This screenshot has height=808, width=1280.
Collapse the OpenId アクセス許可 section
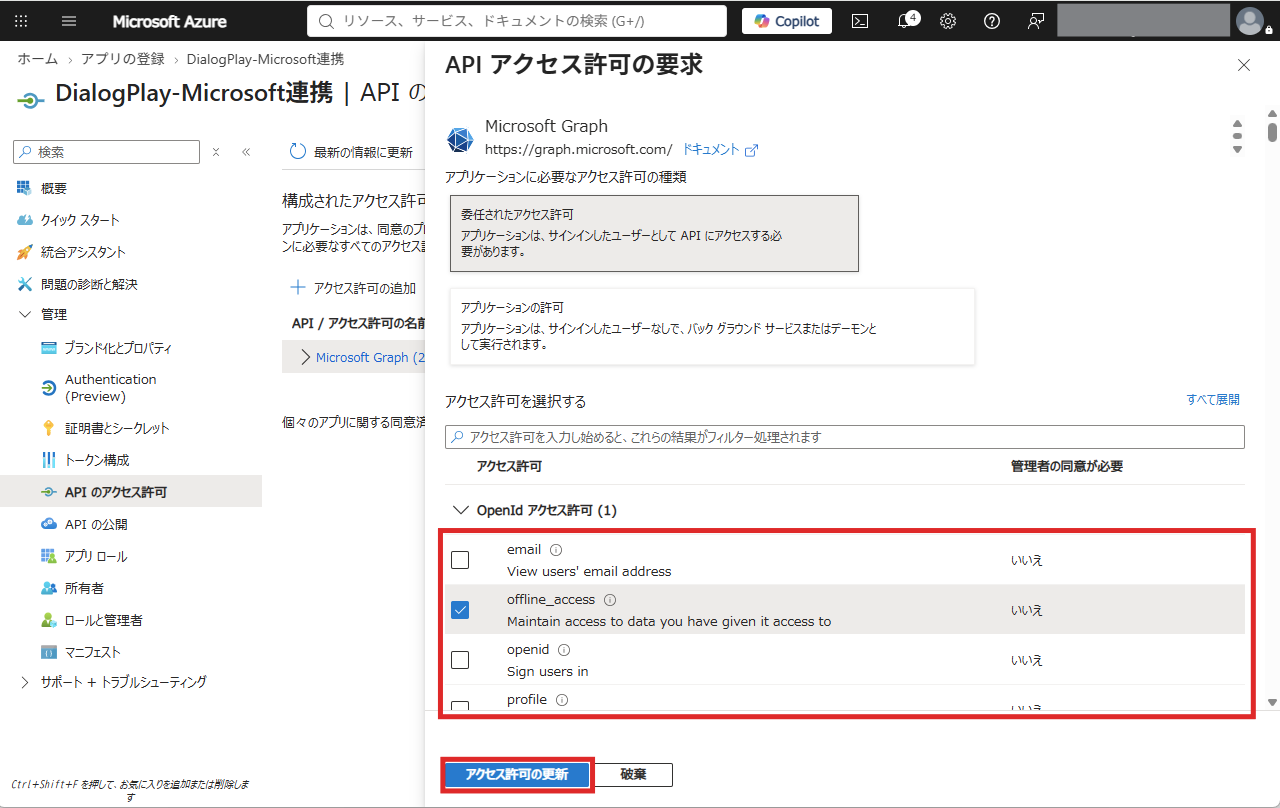461,510
